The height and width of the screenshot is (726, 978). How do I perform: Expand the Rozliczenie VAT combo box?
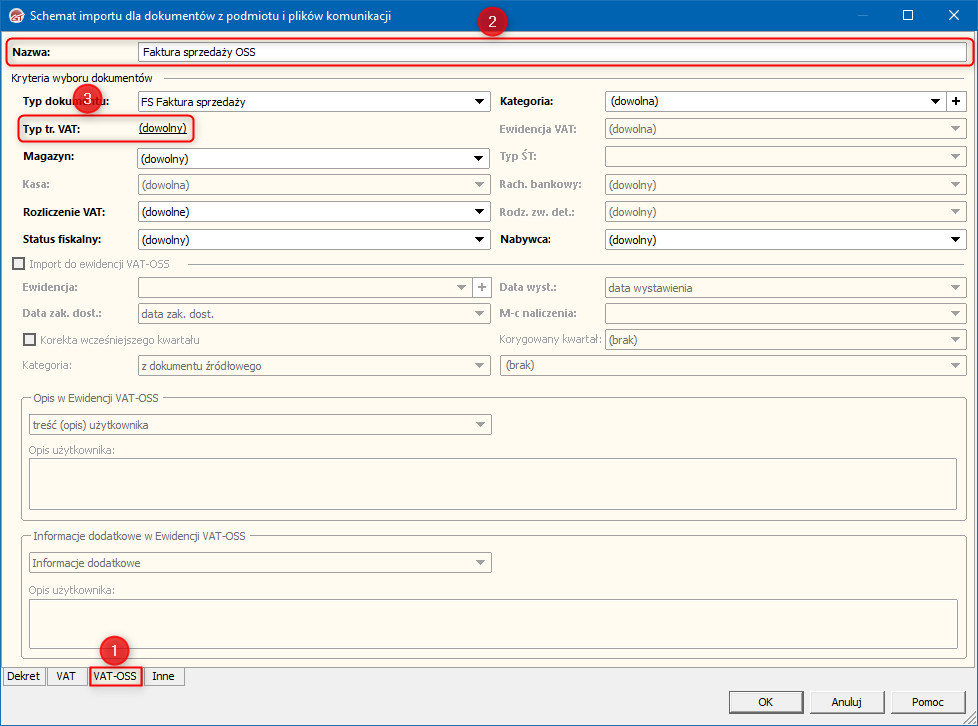[480, 212]
